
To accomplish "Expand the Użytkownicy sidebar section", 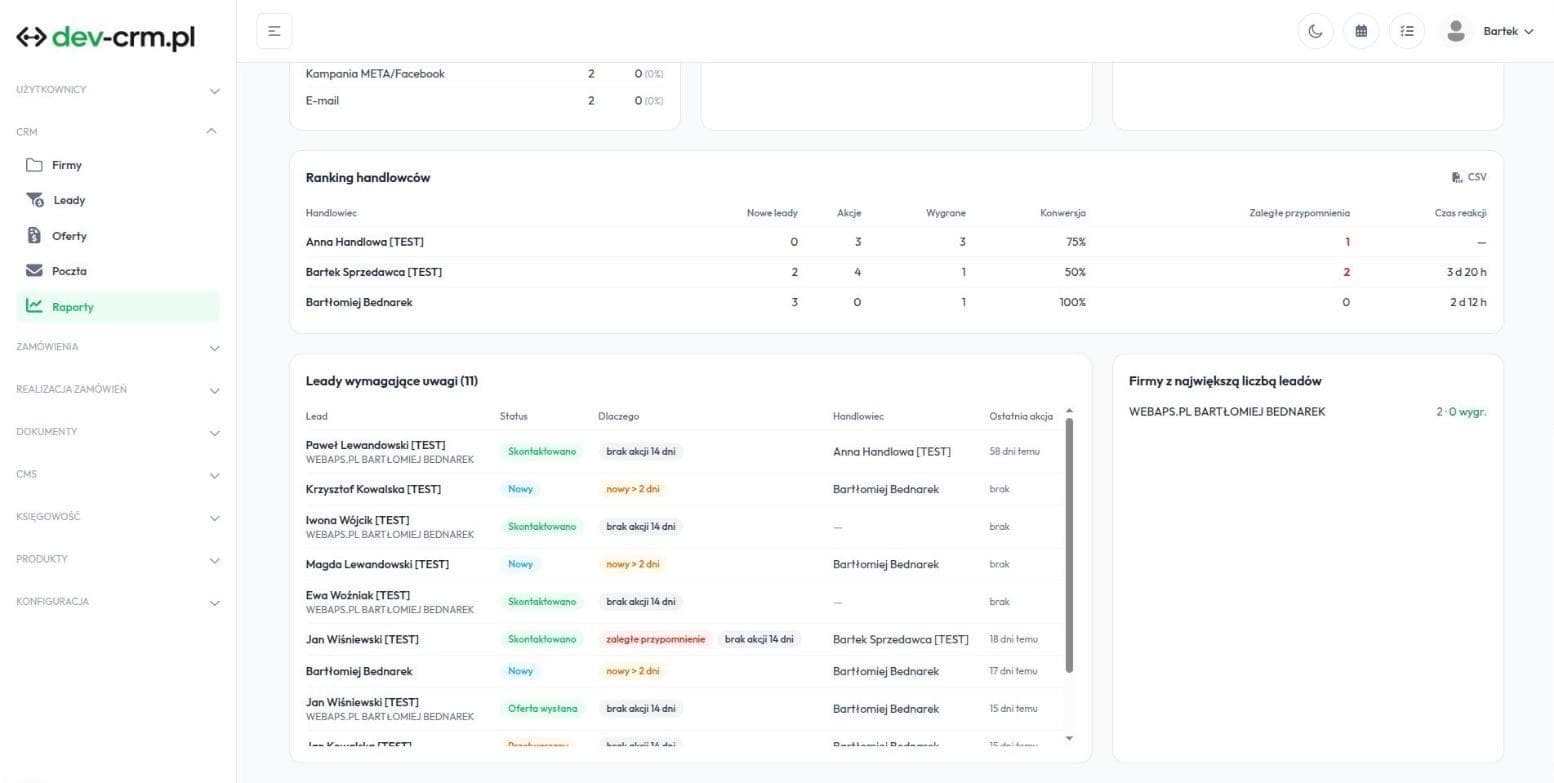I will coord(118,90).
